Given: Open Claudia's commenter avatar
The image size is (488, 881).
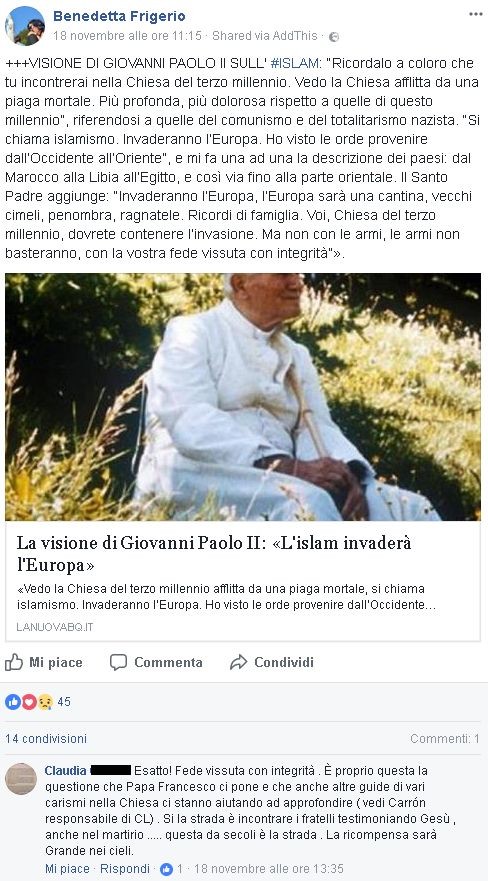Looking at the screenshot, I should [21, 779].
